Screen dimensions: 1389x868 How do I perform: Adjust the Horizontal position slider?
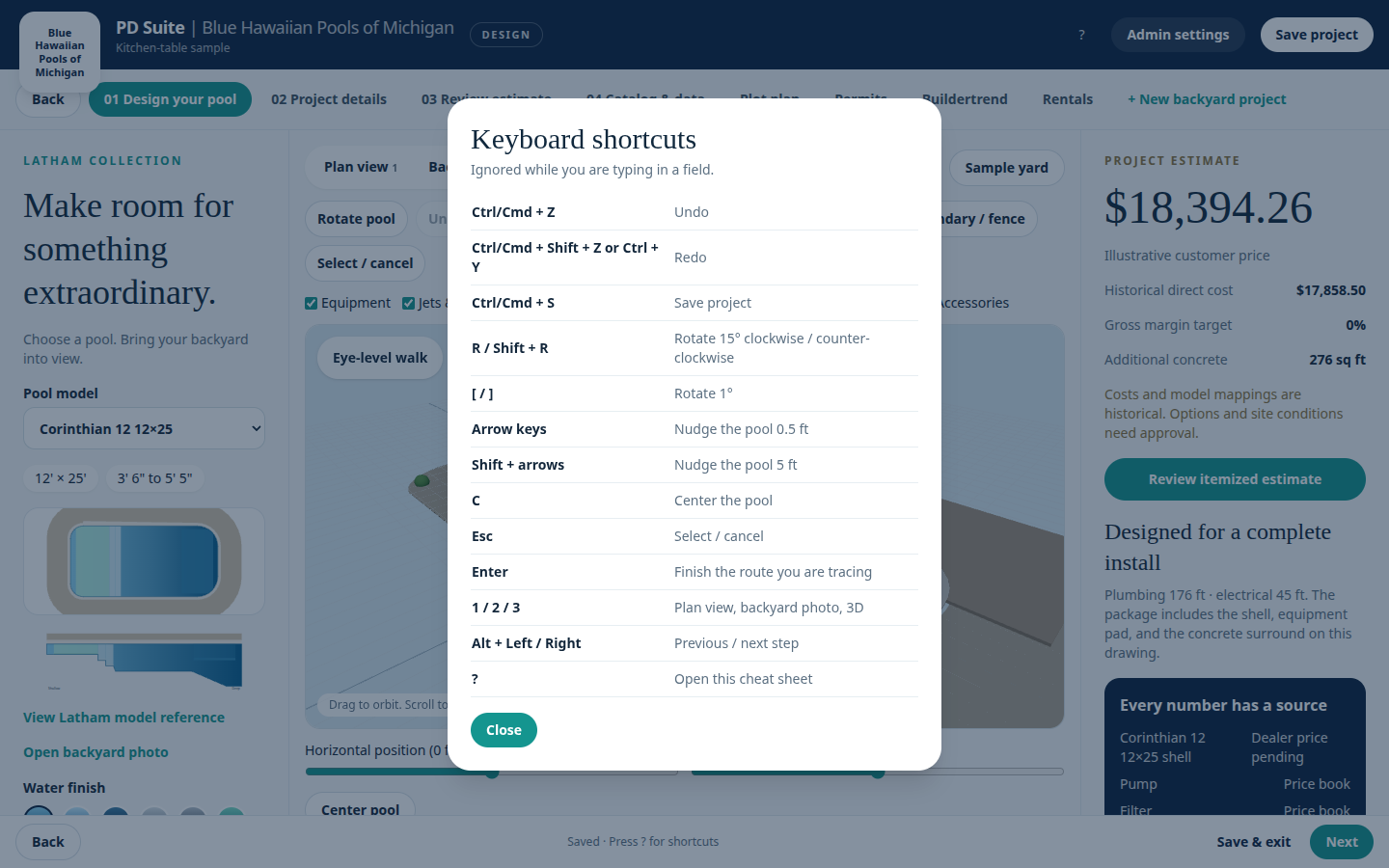(492, 772)
